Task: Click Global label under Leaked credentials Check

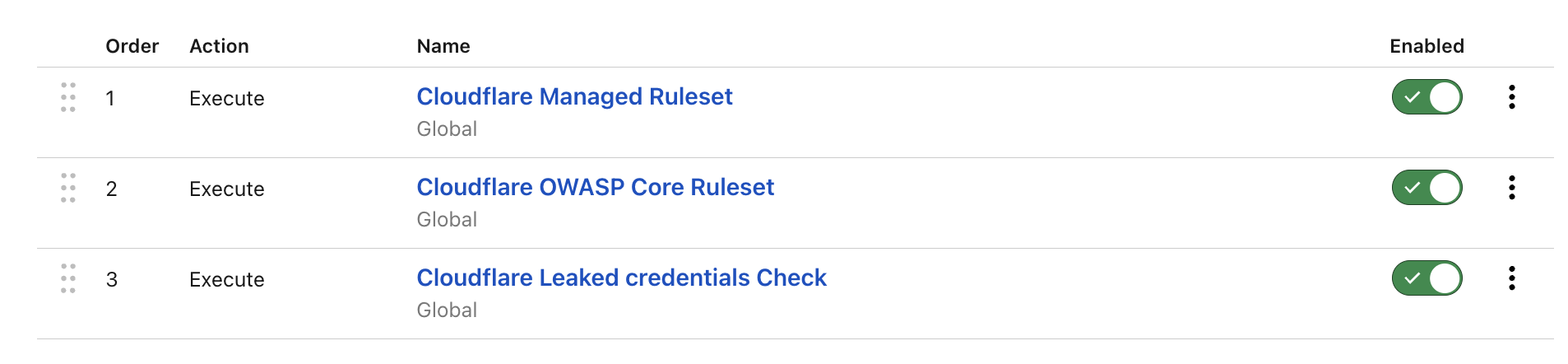Action: pos(447,310)
